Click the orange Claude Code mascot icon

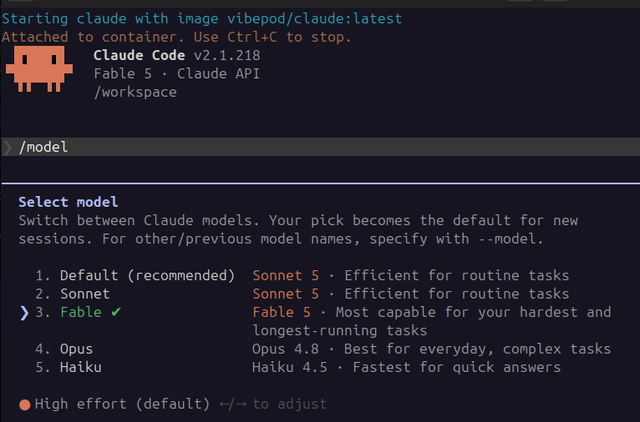coord(39,69)
